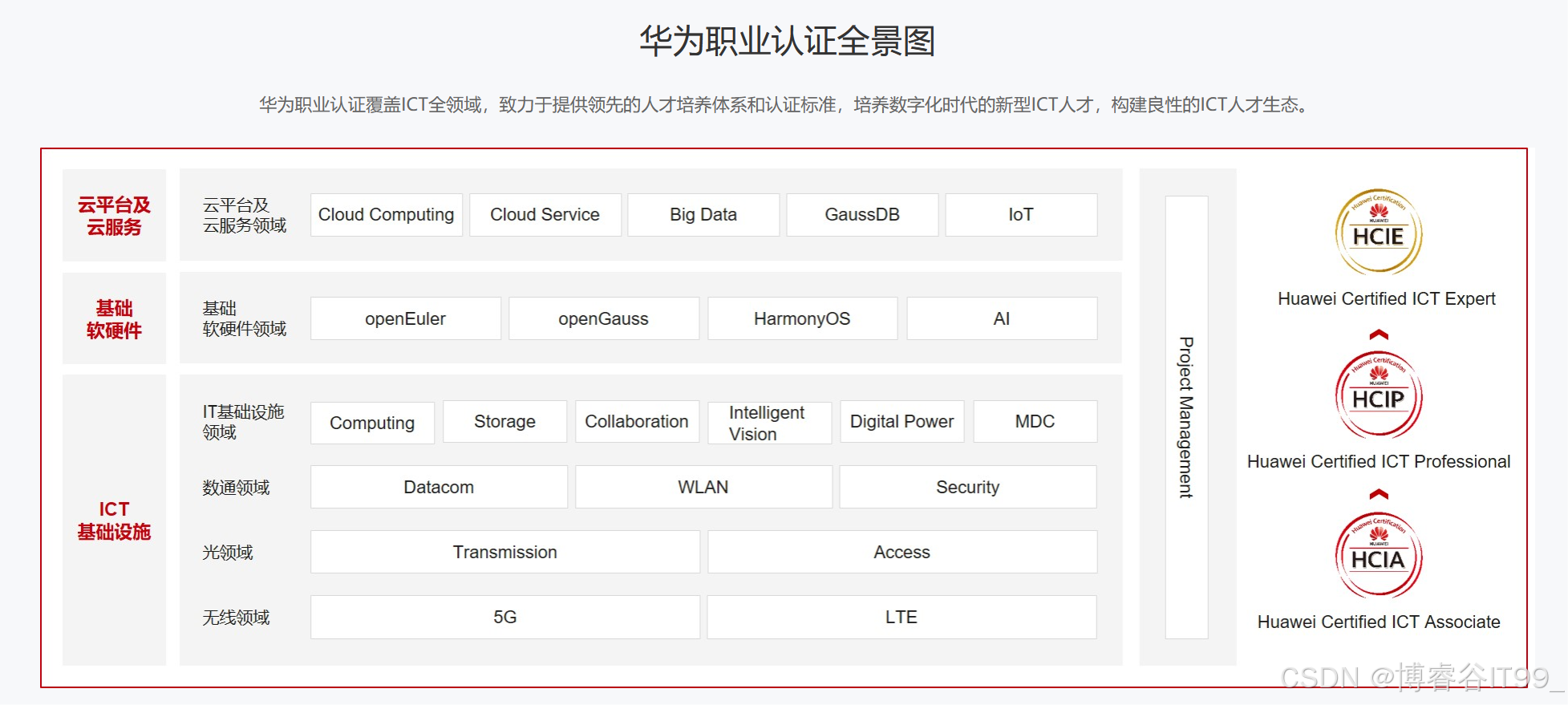Open the vertical Project Management box
The image size is (1568, 705).
tap(1187, 417)
